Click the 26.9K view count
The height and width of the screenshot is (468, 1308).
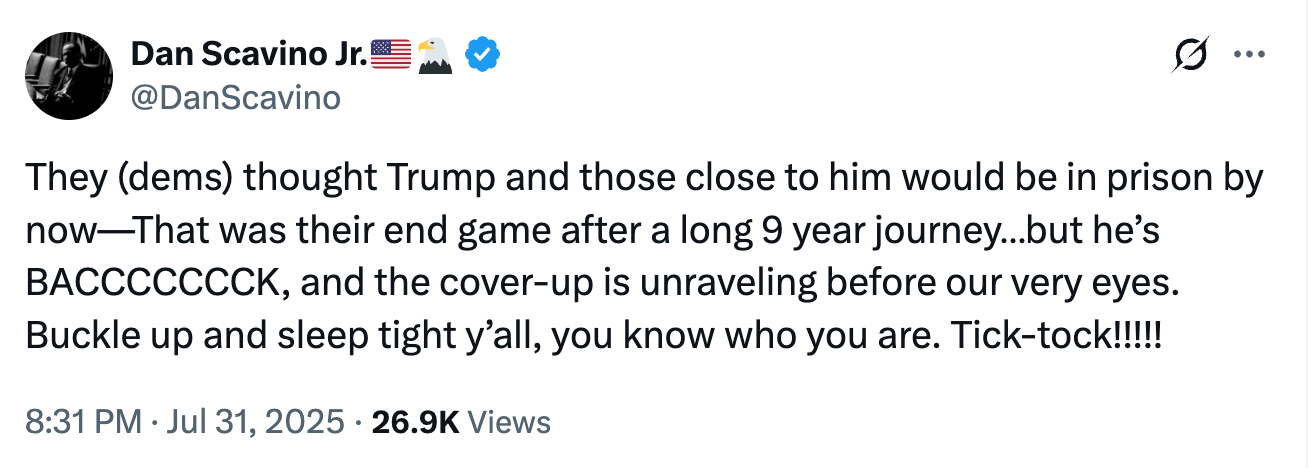414,422
